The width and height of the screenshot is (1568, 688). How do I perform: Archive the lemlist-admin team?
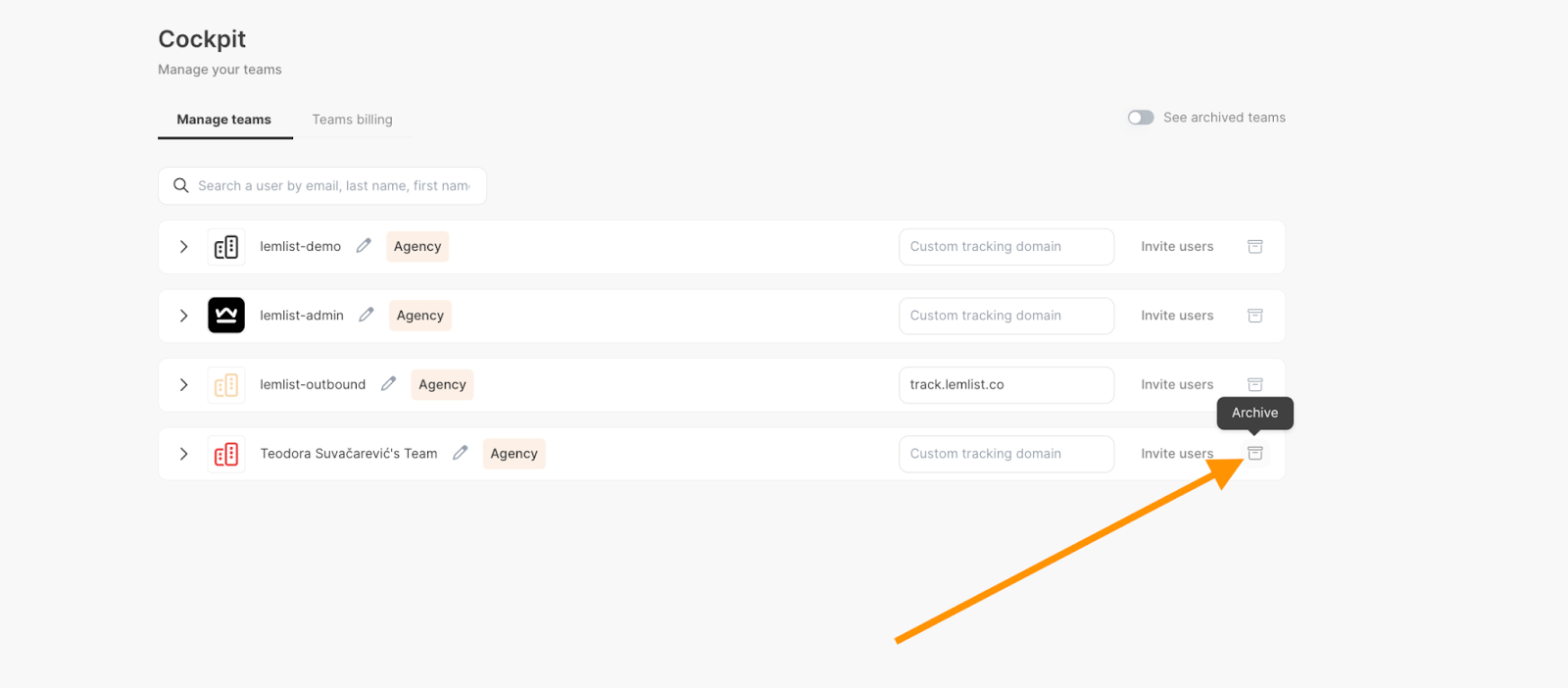point(1254,316)
